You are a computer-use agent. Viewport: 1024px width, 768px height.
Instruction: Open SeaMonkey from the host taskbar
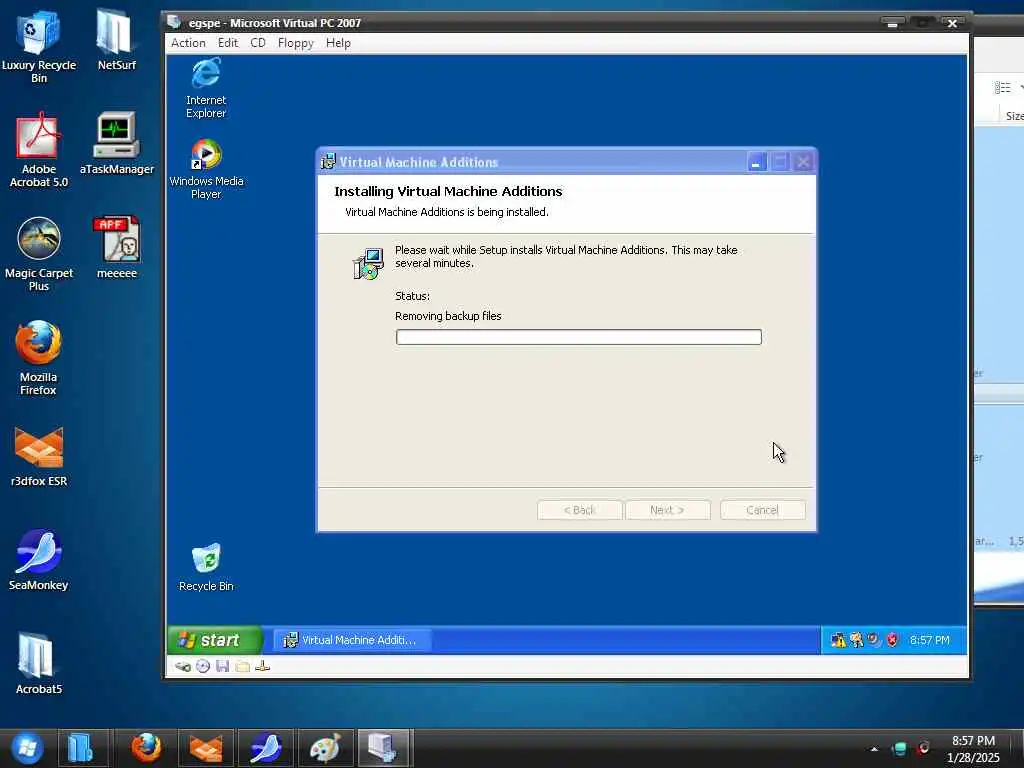(x=265, y=748)
